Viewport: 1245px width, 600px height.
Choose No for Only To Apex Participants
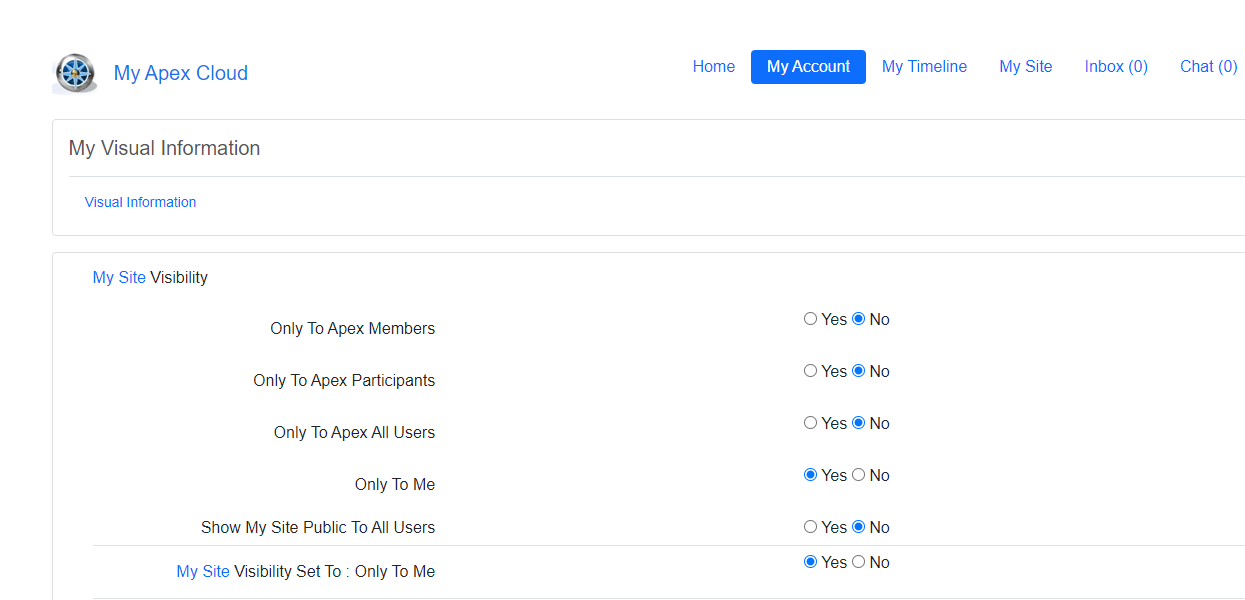coord(858,371)
